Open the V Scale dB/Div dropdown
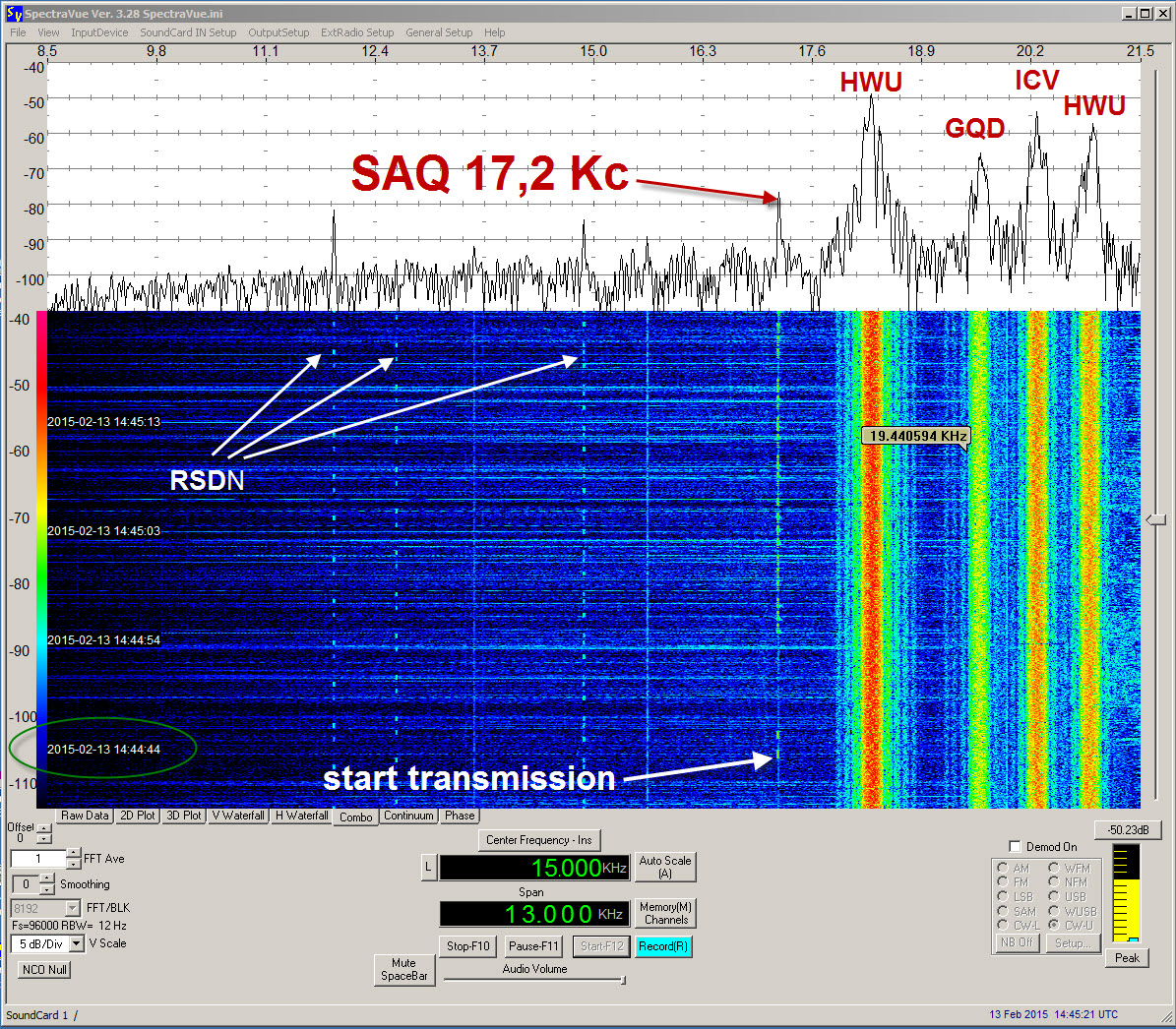 point(77,944)
